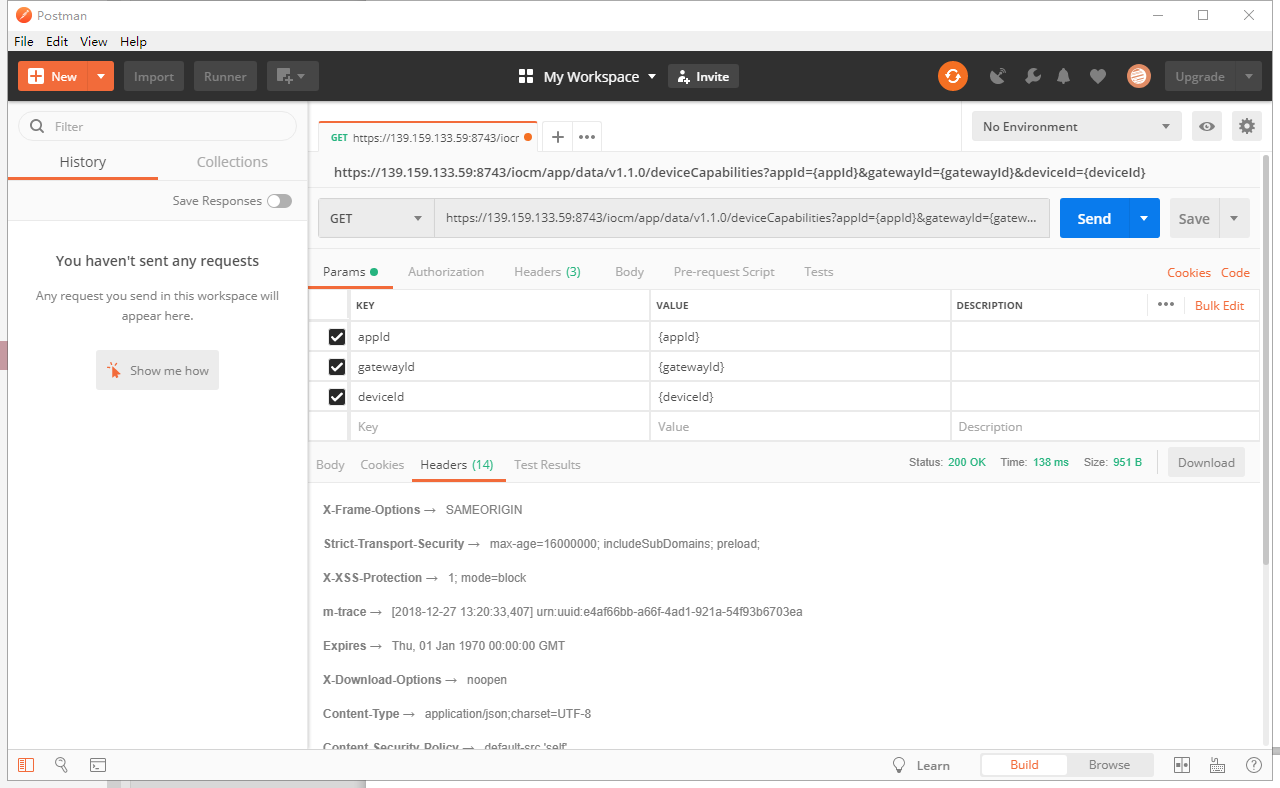Uncheck the deviceId parameter checkbox
The width and height of the screenshot is (1280, 788).
pyautogui.click(x=337, y=397)
